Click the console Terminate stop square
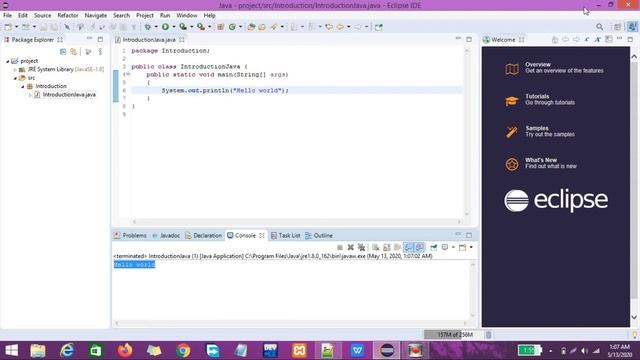Image resolution: width=640 pixels, height=360 pixels. point(340,247)
